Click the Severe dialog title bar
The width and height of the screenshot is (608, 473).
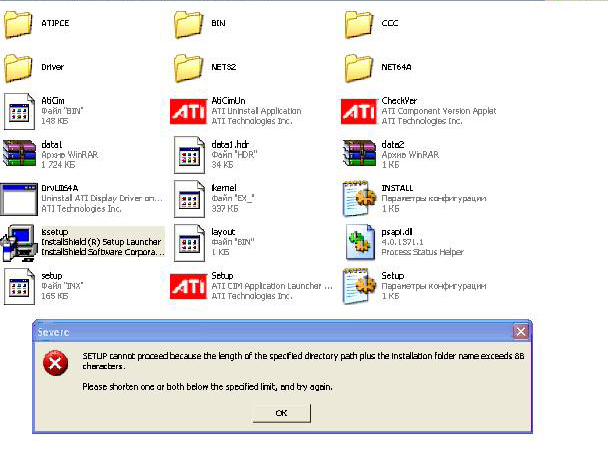(x=282, y=331)
